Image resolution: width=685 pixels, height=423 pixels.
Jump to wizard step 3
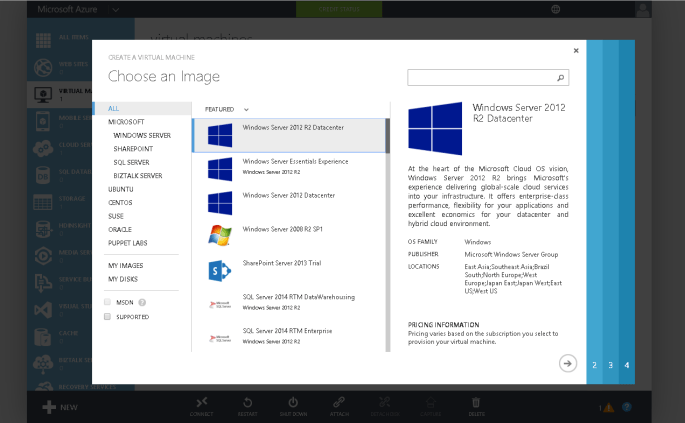tap(610, 365)
